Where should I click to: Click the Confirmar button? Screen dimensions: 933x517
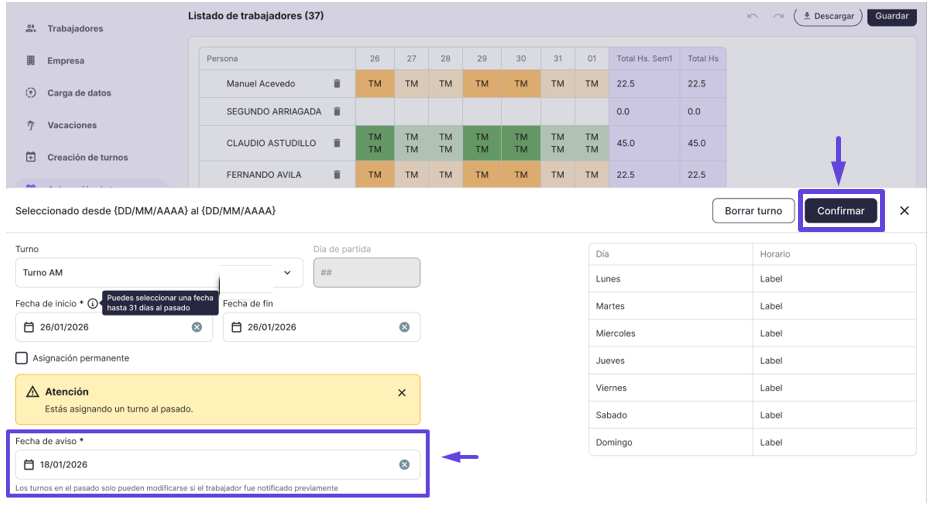pos(840,211)
